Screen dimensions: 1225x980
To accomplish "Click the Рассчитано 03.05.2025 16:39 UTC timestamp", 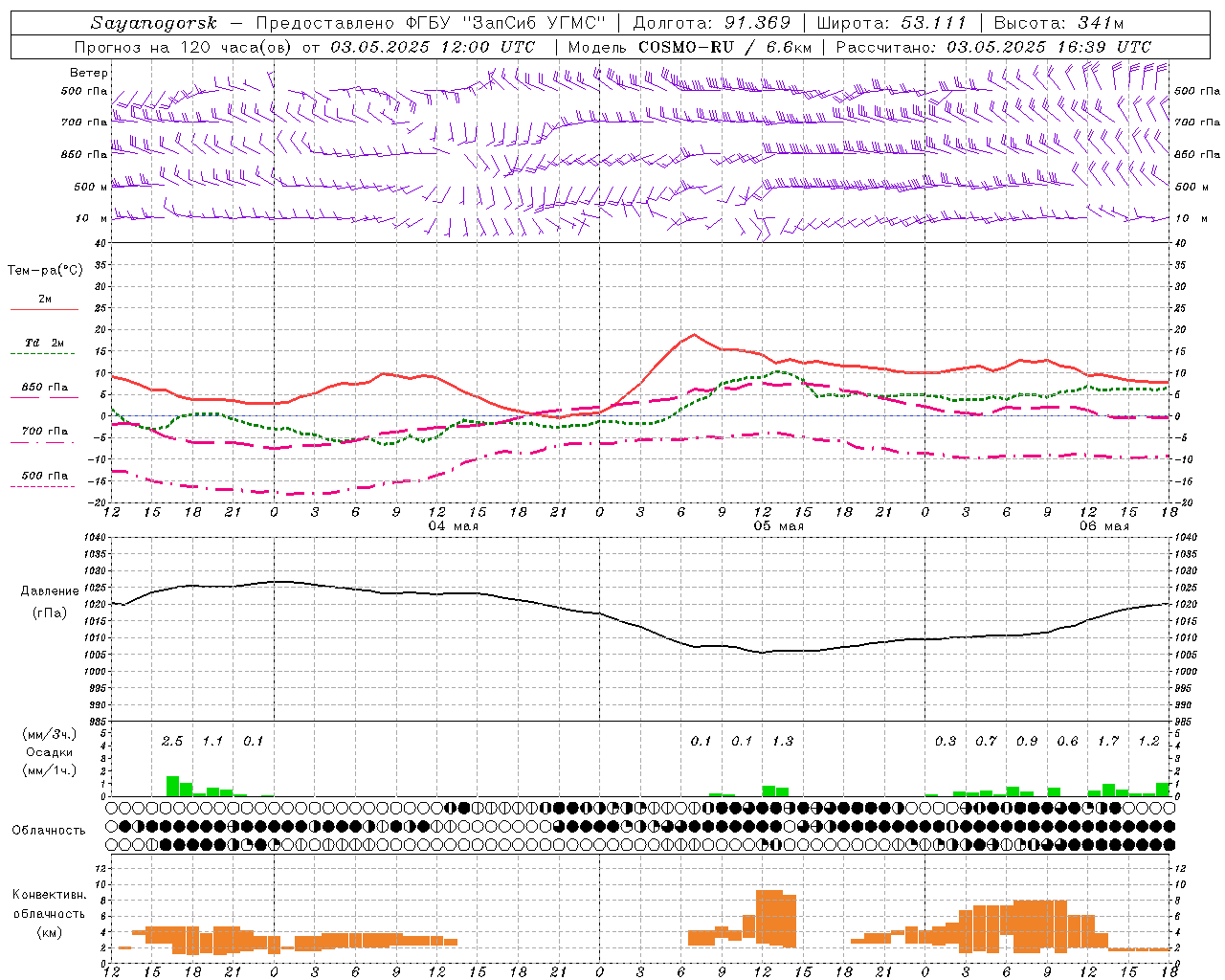I will pyautogui.click(x=993, y=47).
